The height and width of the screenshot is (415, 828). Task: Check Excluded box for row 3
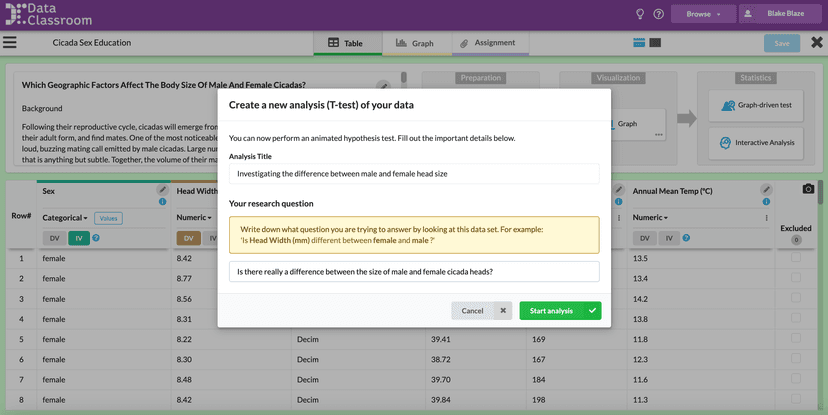point(796,298)
